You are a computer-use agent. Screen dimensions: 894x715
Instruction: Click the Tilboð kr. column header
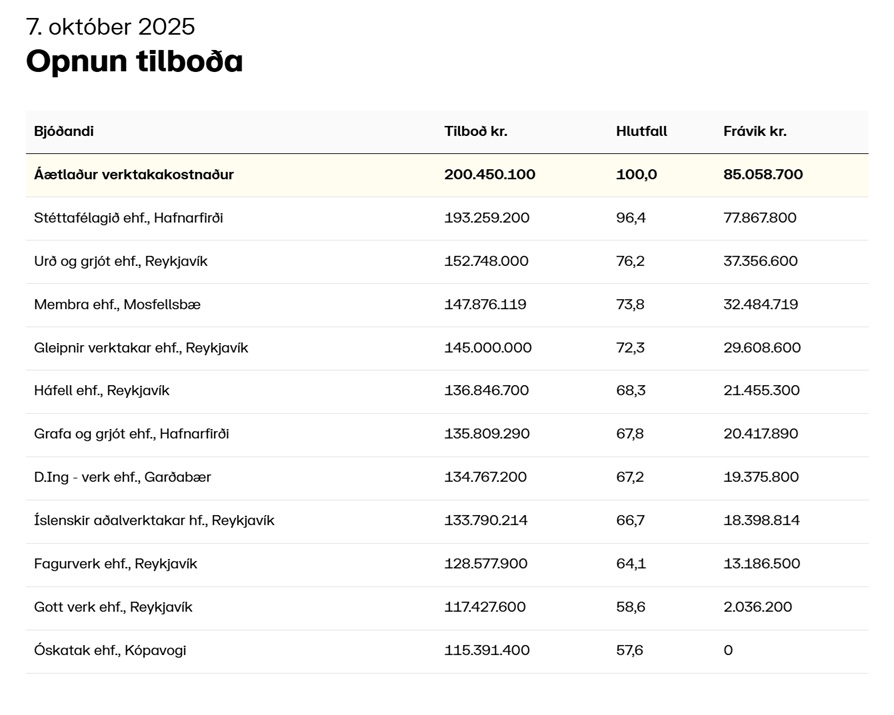point(476,131)
